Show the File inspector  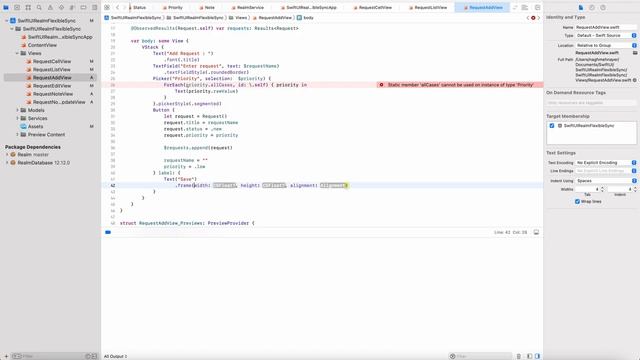coord(581,7)
